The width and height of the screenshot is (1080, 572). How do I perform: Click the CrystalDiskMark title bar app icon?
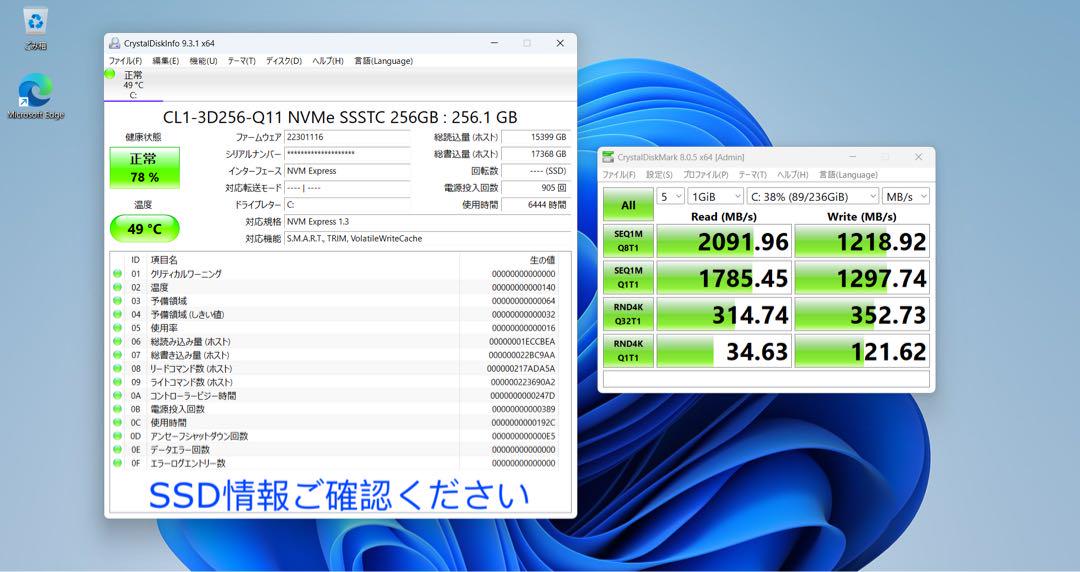tap(608, 157)
